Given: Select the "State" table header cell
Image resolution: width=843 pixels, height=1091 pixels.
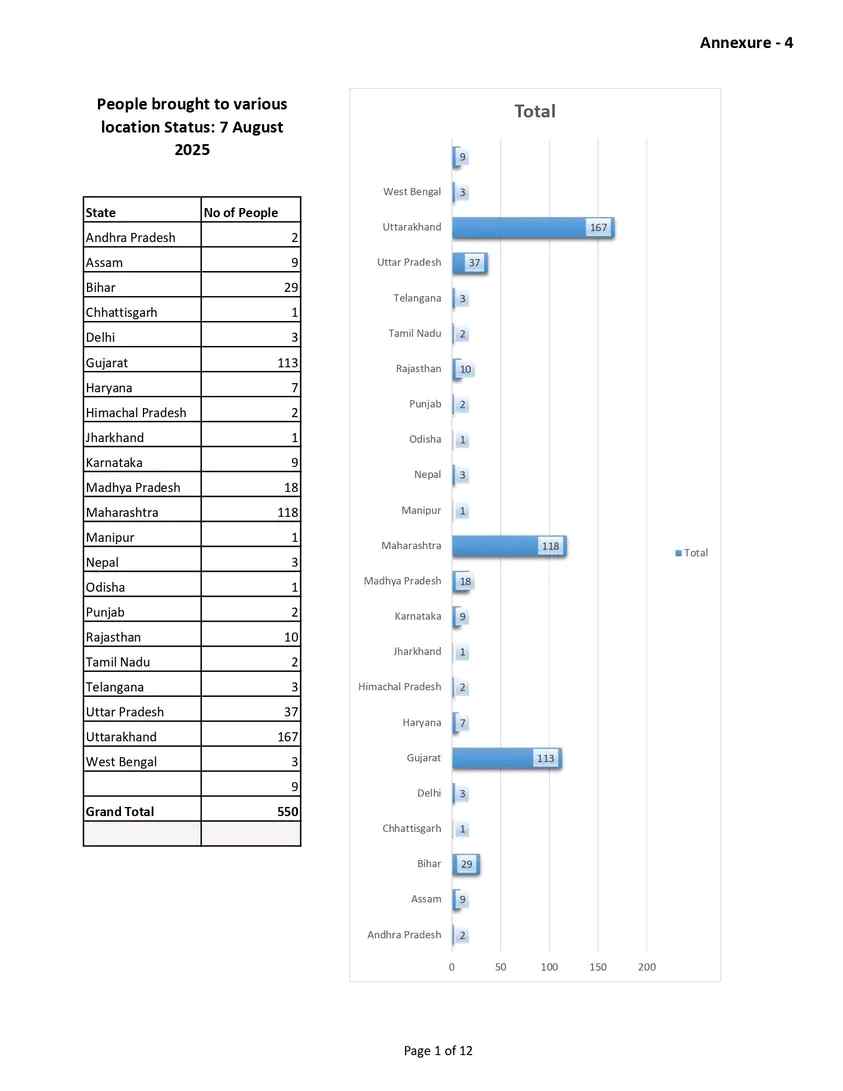Looking at the screenshot, I should pyautogui.click(x=141, y=212).
